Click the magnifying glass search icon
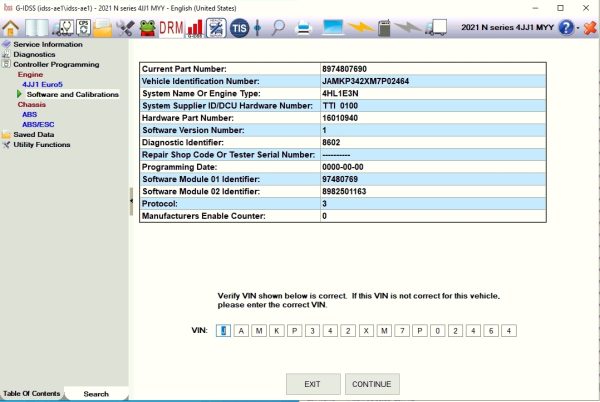600x402 pixels. tap(278, 28)
